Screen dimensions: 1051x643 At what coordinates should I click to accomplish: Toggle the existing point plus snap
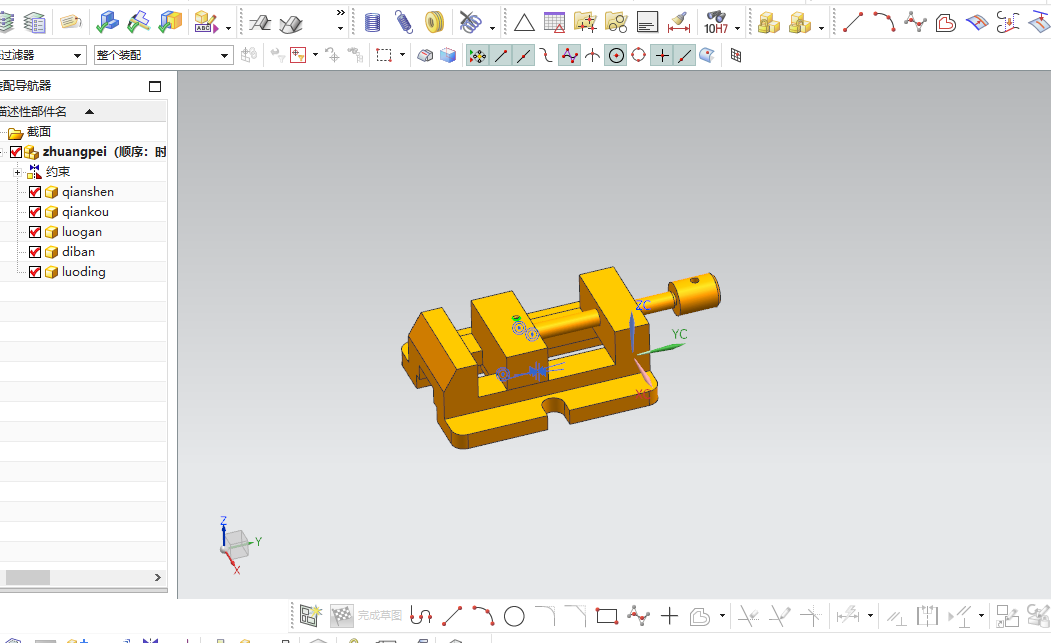coord(662,56)
